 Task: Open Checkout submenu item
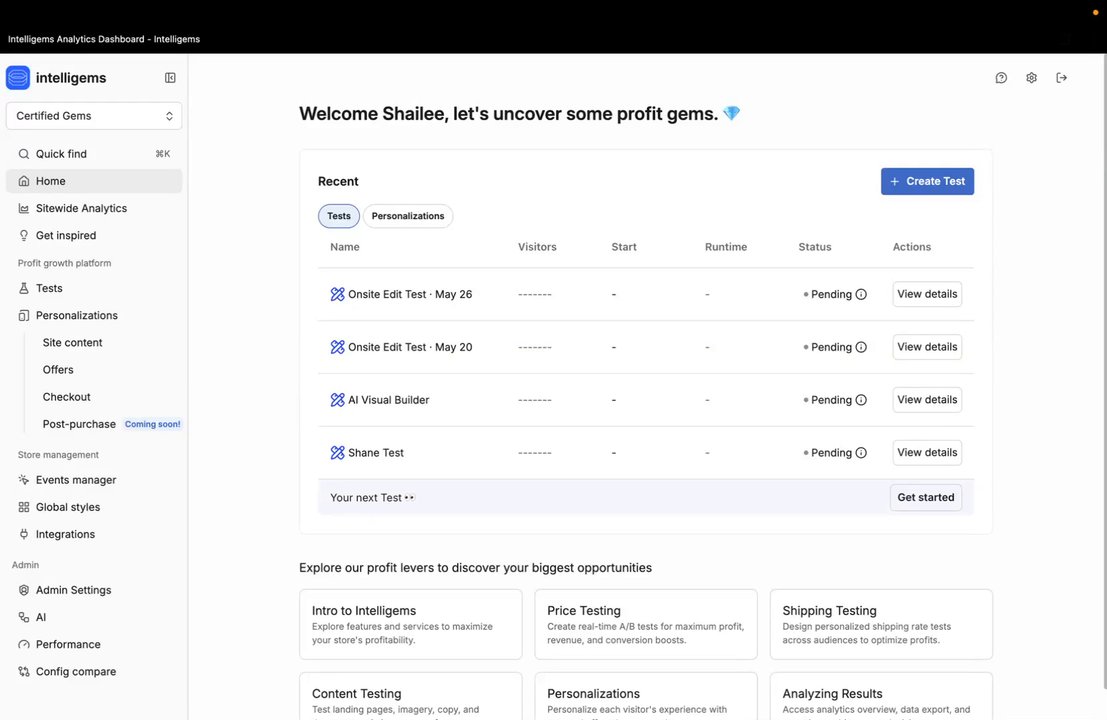pos(66,397)
